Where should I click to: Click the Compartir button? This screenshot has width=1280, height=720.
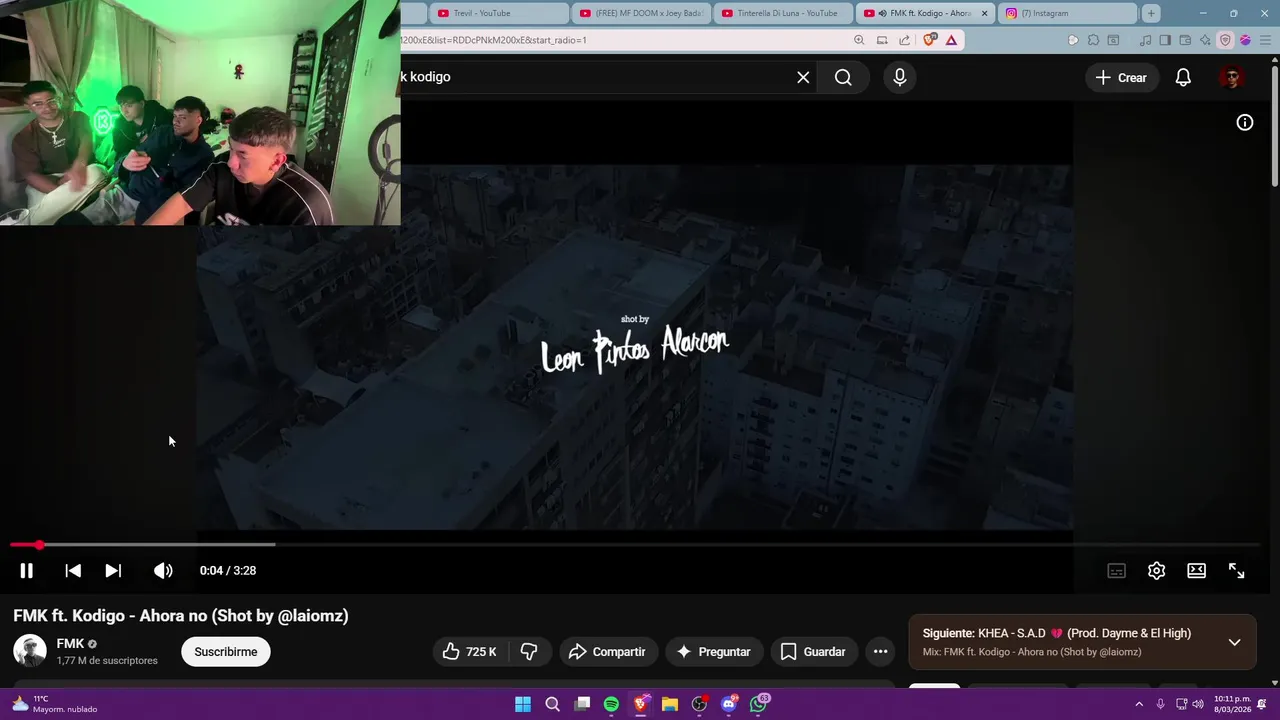click(608, 652)
